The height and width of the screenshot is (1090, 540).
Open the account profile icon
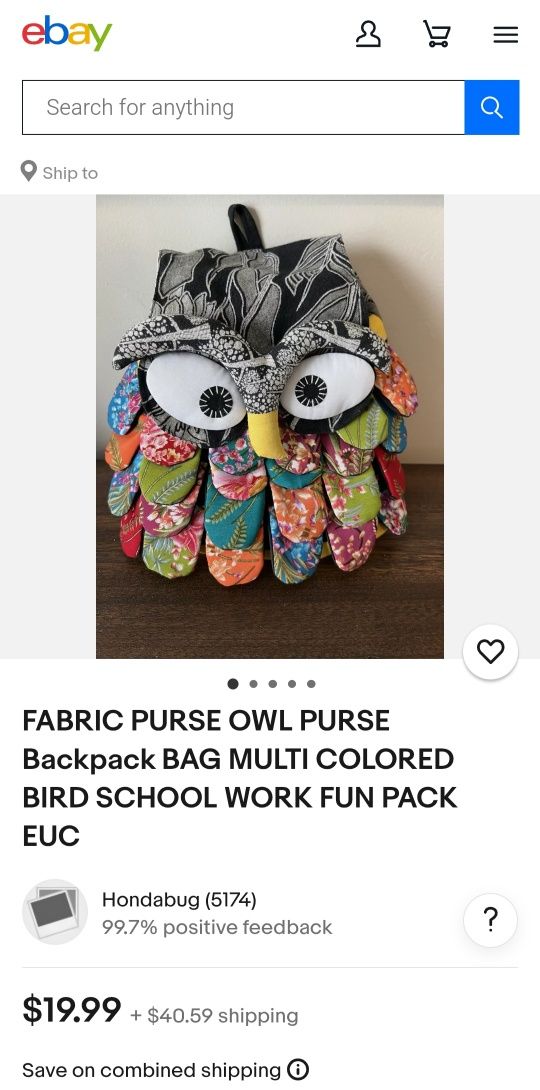tap(368, 33)
